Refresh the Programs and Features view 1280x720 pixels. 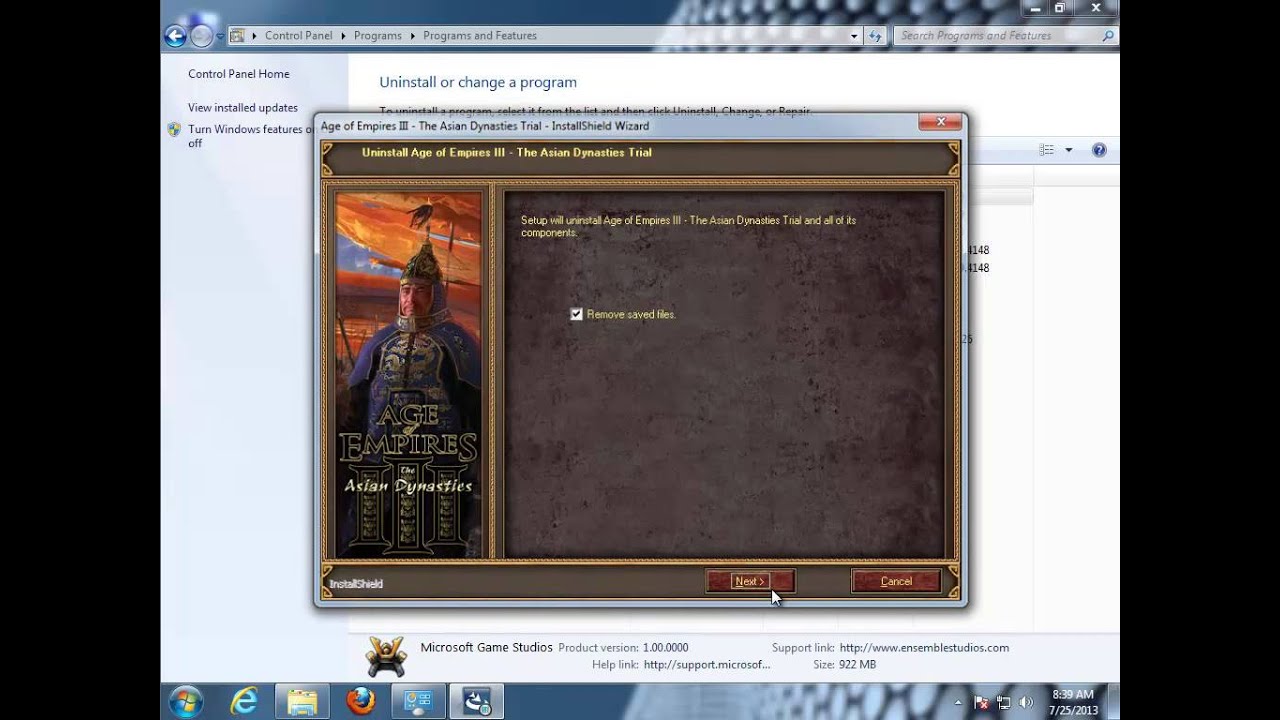pyautogui.click(x=876, y=36)
